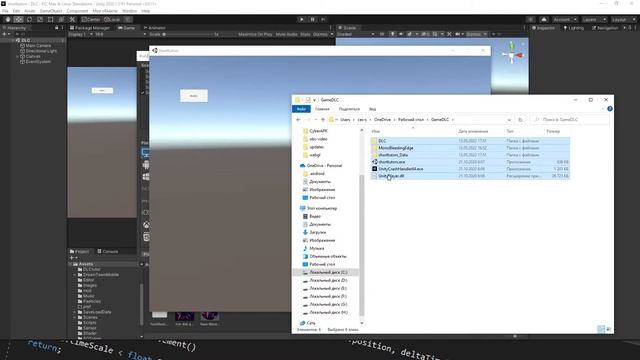Select Музыка in Explorer sidebar
The image size is (640, 360).
[x=313, y=248]
